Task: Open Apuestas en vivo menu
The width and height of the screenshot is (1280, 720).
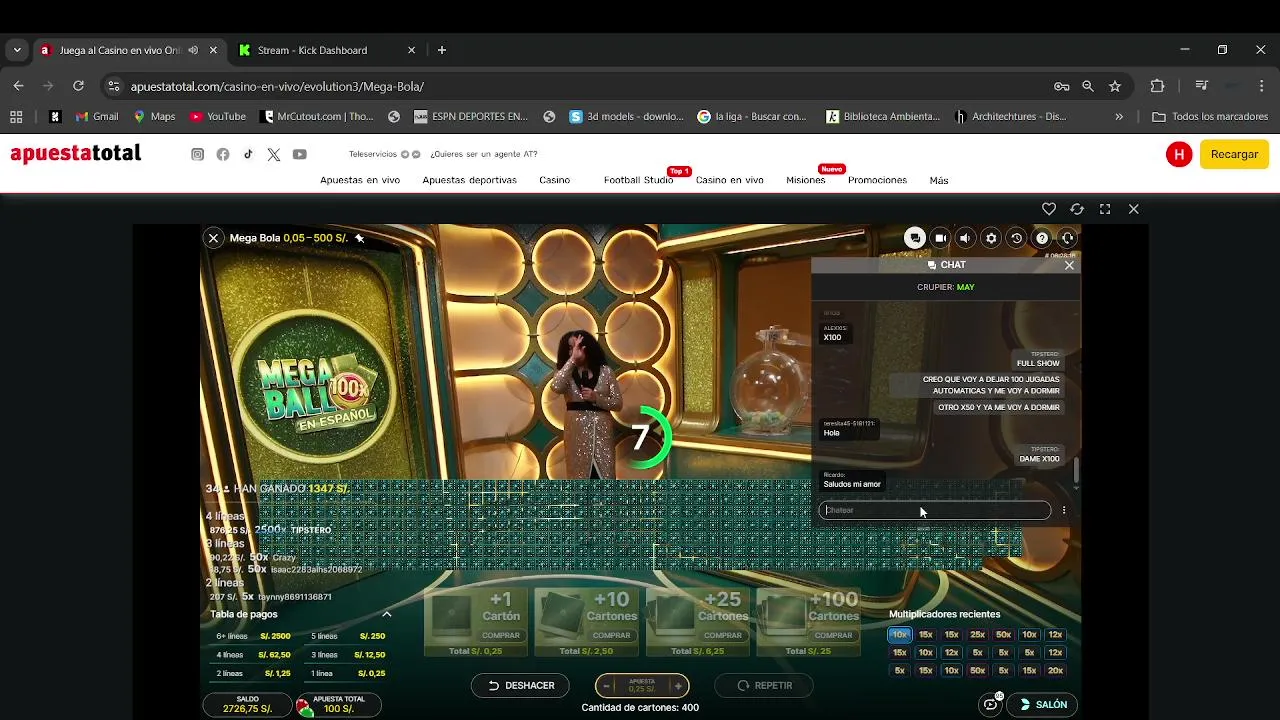Action: [x=360, y=180]
